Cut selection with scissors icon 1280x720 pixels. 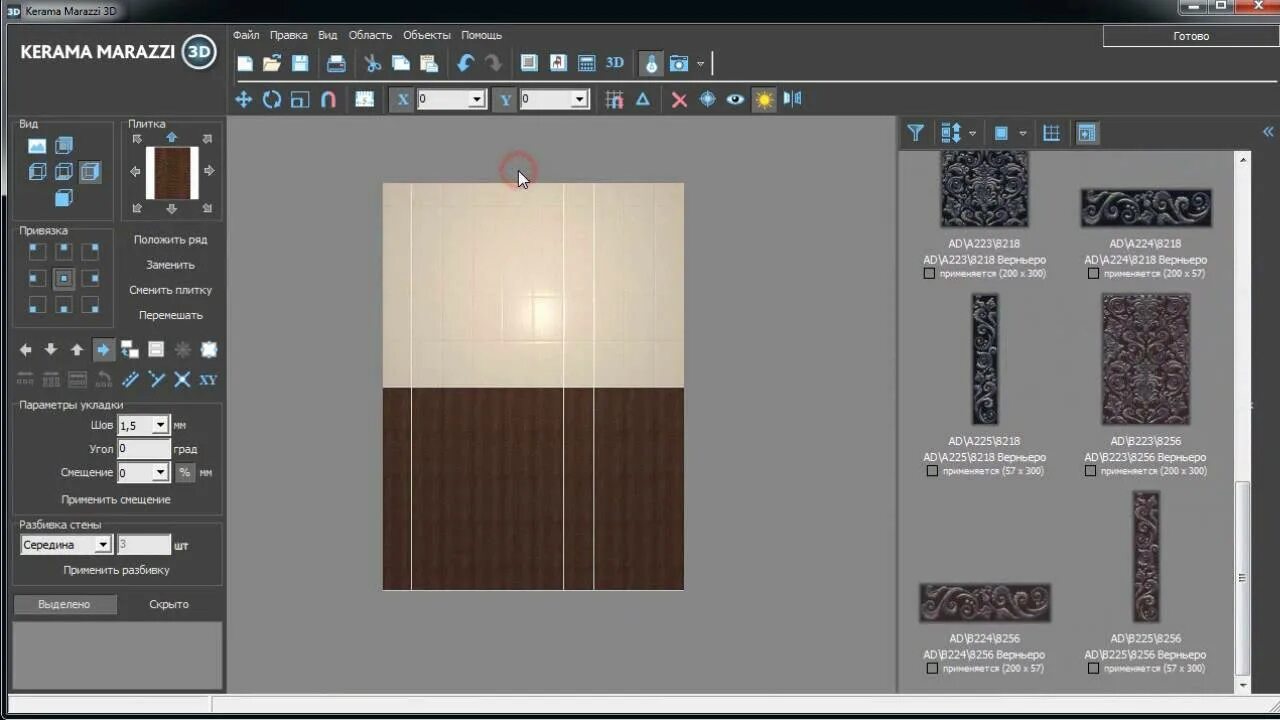pyautogui.click(x=373, y=63)
